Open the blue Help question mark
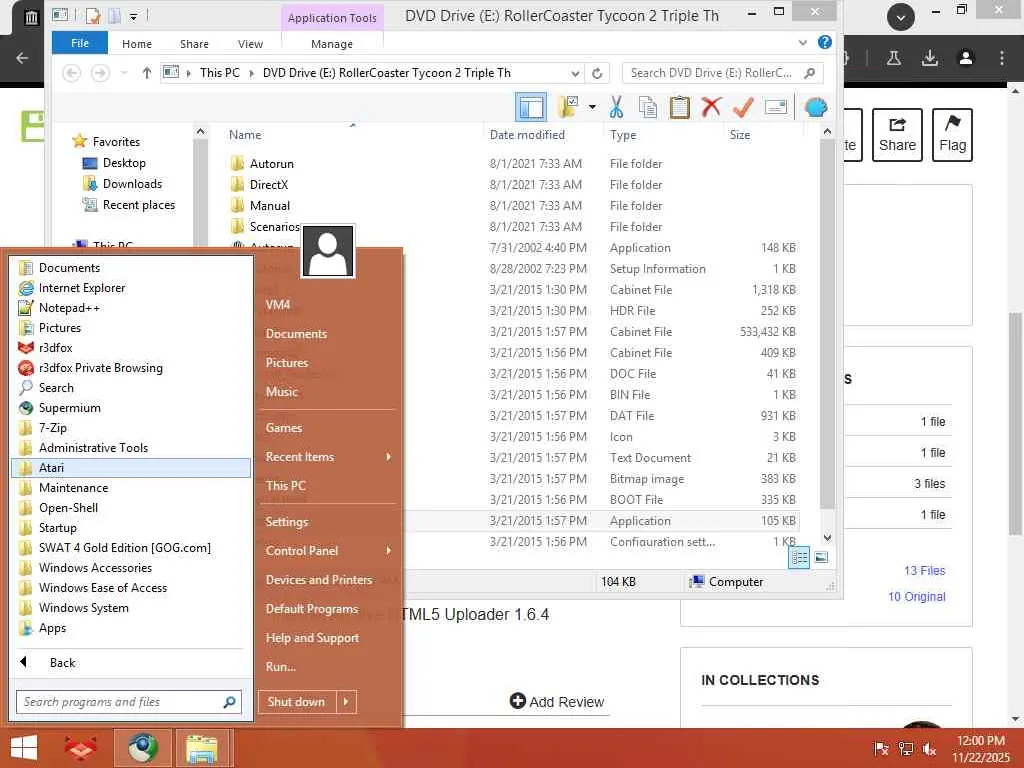Image resolution: width=1024 pixels, height=768 pixels. coord(825,42)
